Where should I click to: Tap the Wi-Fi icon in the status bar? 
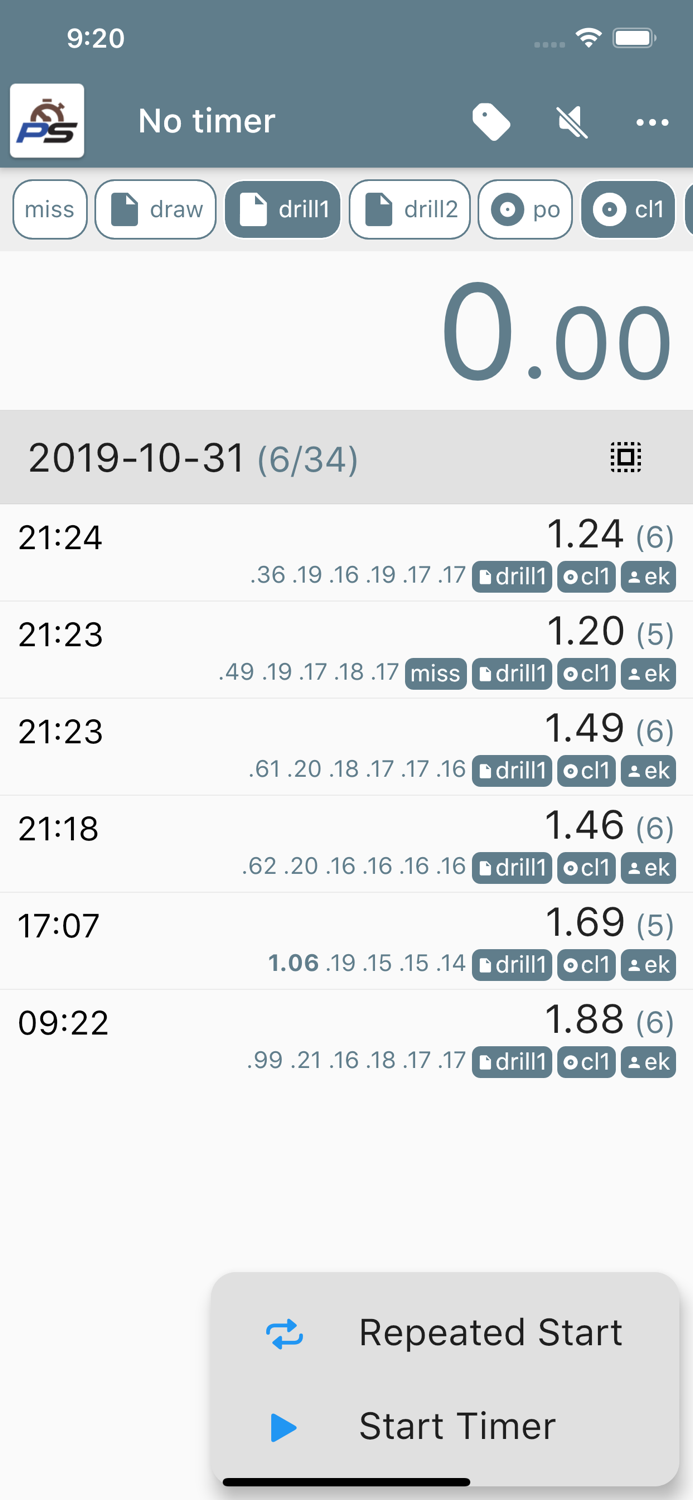click(x=588, y=38)
